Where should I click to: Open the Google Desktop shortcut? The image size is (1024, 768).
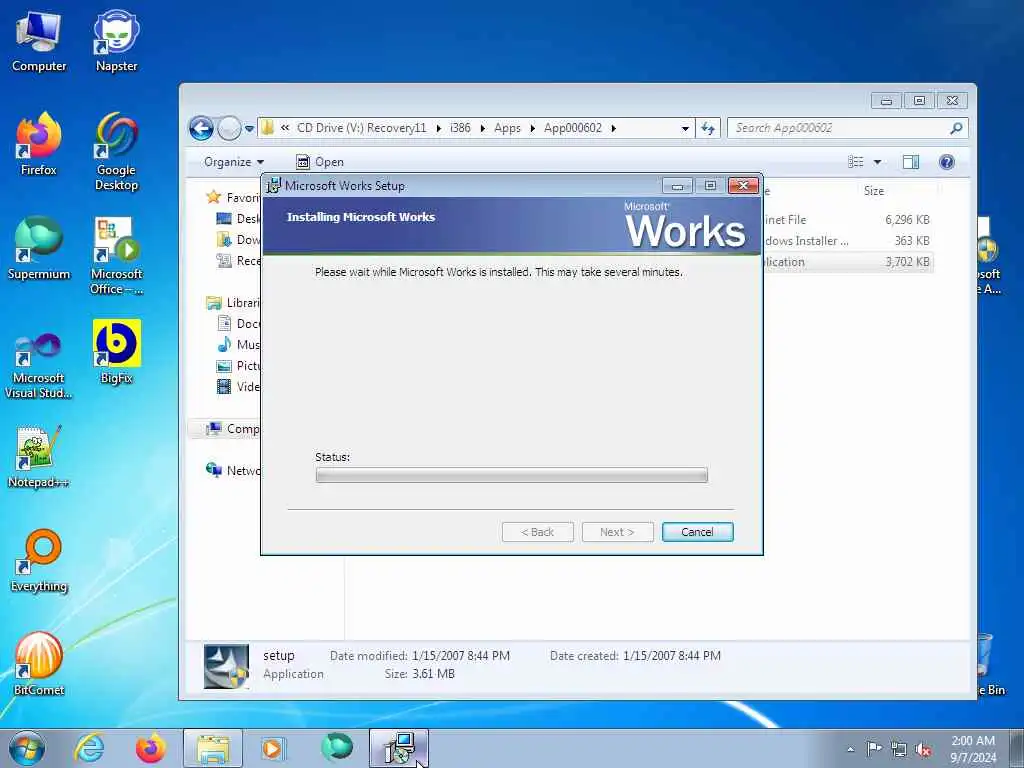point(116,152)
